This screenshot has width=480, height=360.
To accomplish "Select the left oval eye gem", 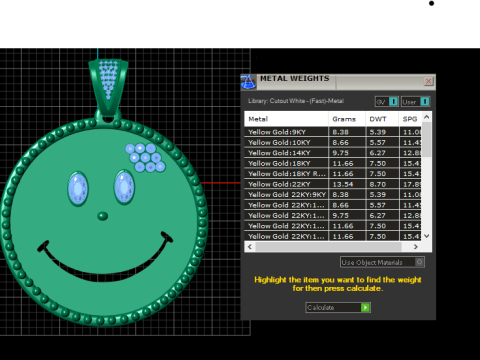I will (x=78, y=188).
